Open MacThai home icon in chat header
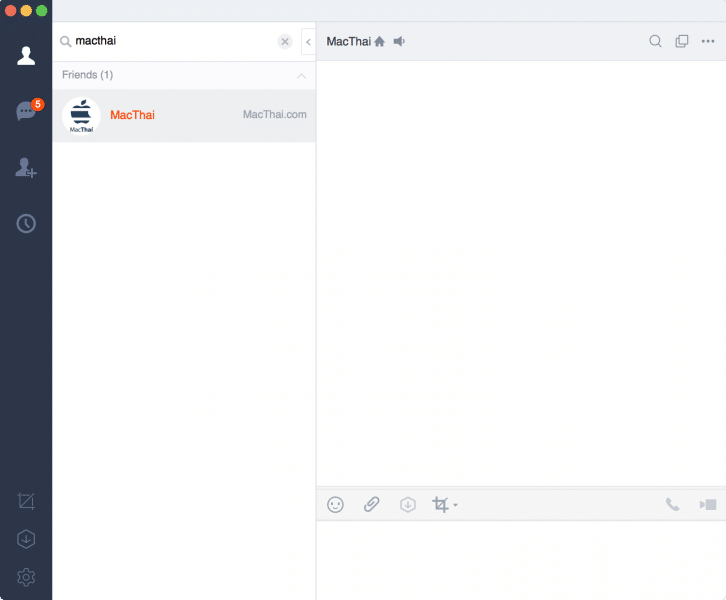Image resolution: width=726 pixels, height=600 pixels. pos(379,42)
